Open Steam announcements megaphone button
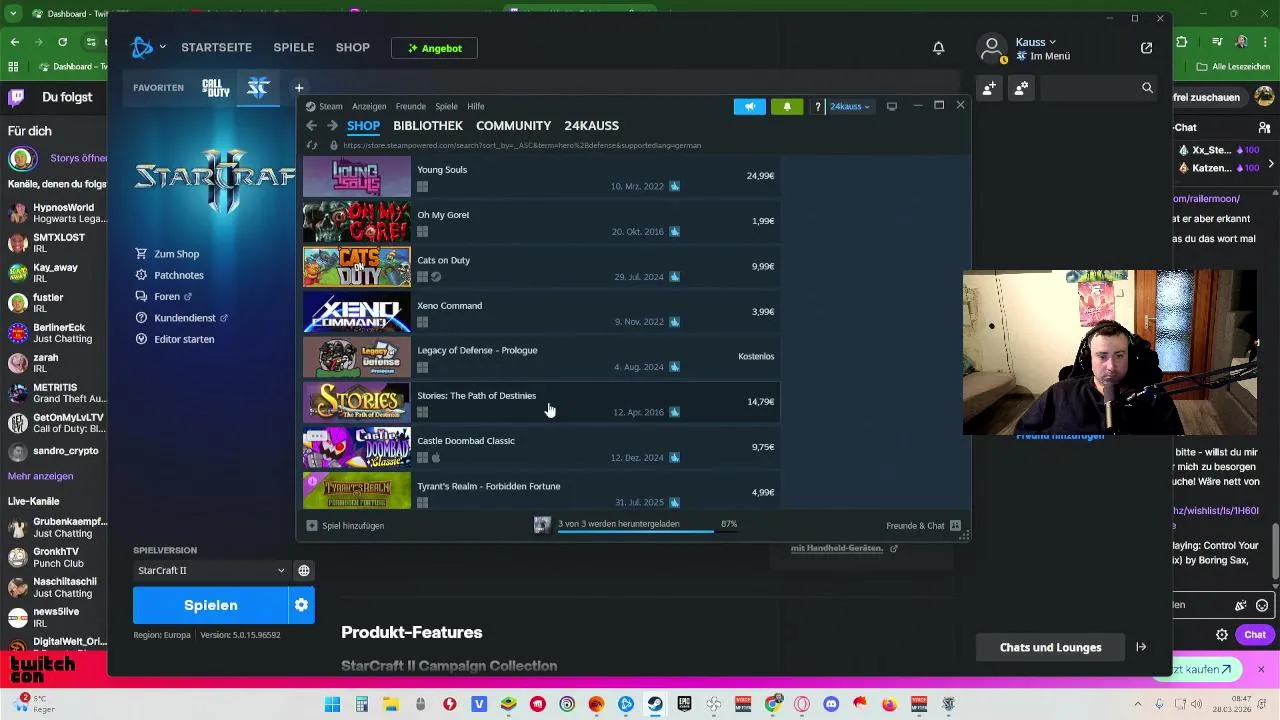The image size is (1280, 720). point(749,106)
